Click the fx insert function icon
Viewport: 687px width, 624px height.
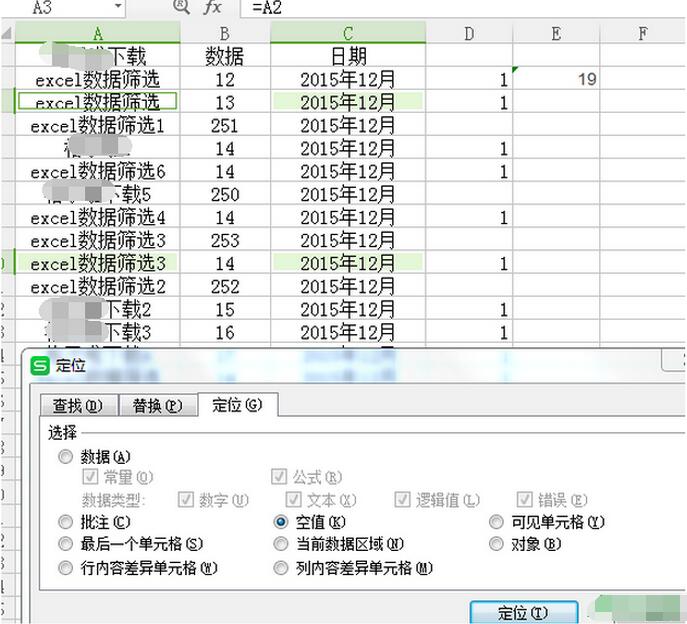[x=212, y=7]
